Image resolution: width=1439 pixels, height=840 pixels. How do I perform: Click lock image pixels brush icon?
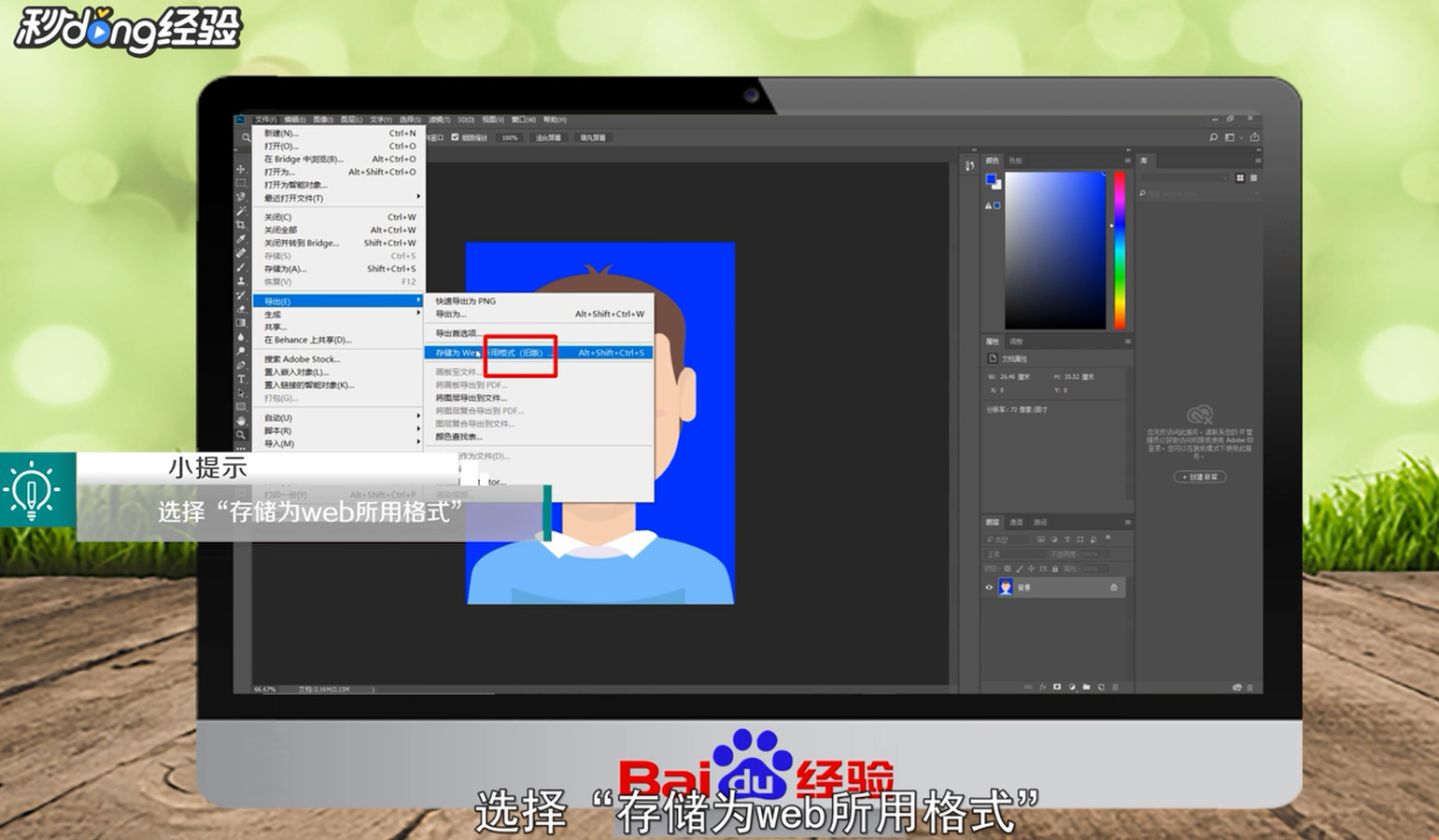pyautogui.click(x=1020, y=568)
